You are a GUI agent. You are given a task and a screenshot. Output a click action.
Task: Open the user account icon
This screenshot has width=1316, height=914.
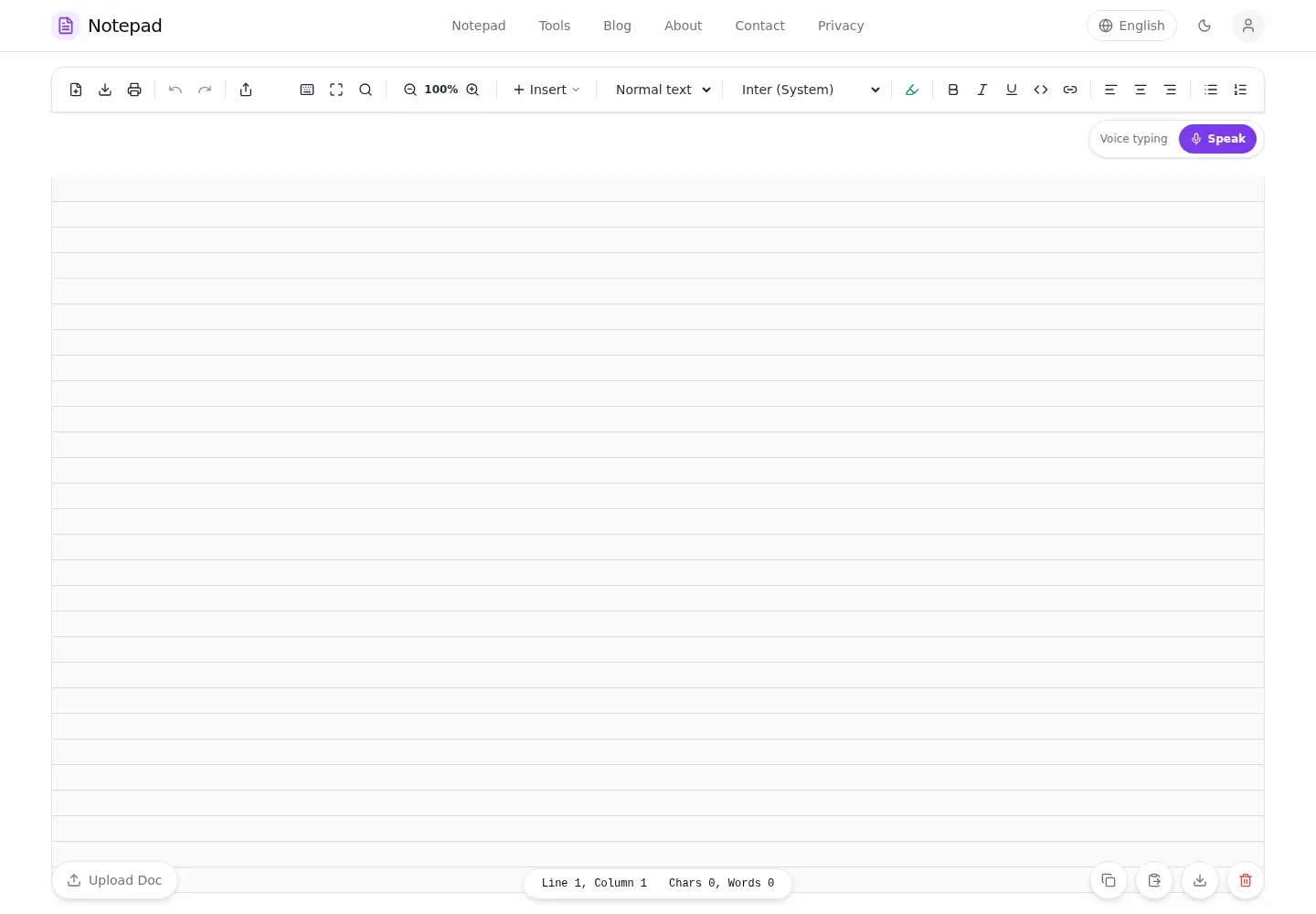(1248, 26)
